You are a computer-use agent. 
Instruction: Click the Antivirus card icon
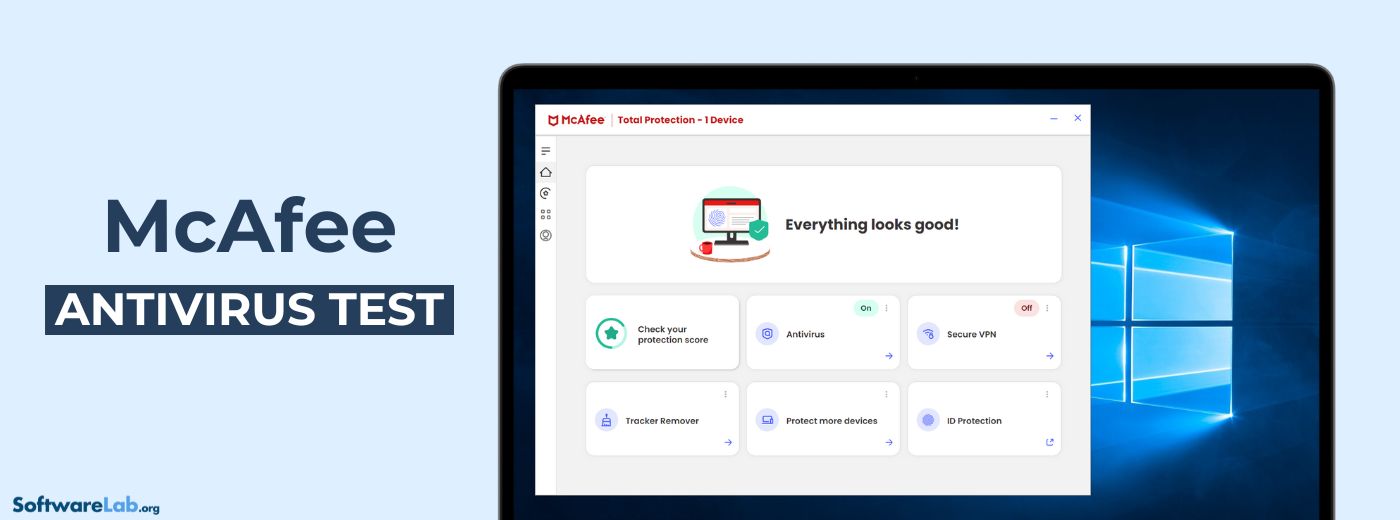coord(767,334)
